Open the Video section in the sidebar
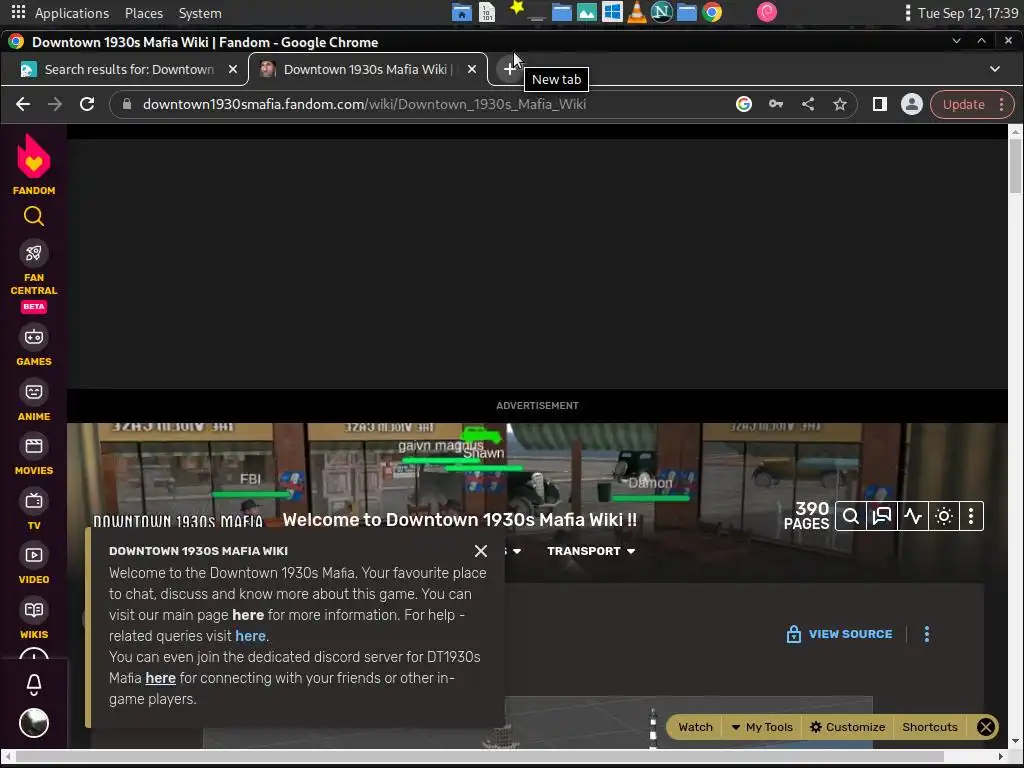Image resolution: width=1024 pixels, height=768 pixels. point(34,564)
